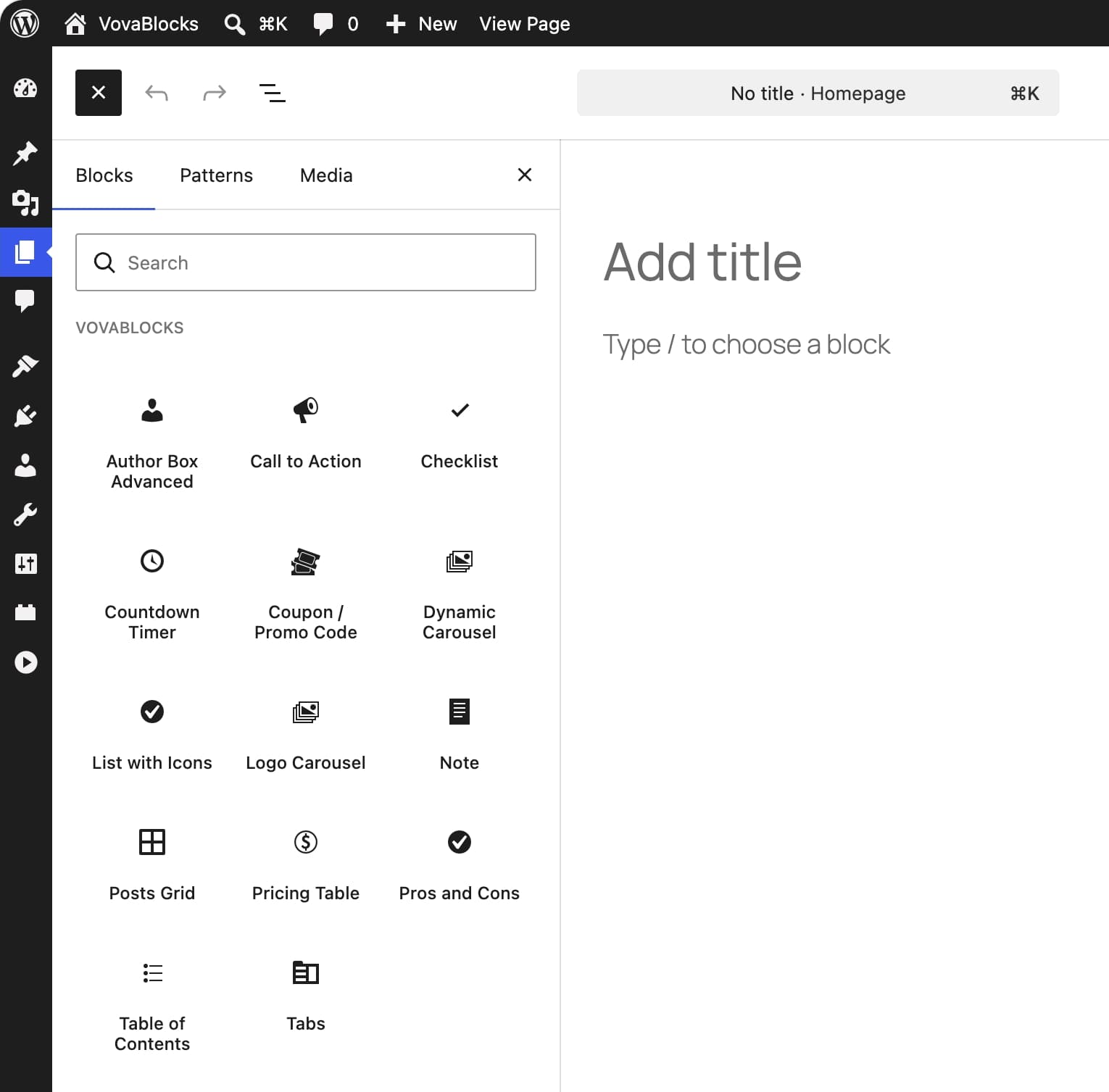Open Users in admin sidebar
Viewport: 1109px width, 1092px height.
coord(25,465)
